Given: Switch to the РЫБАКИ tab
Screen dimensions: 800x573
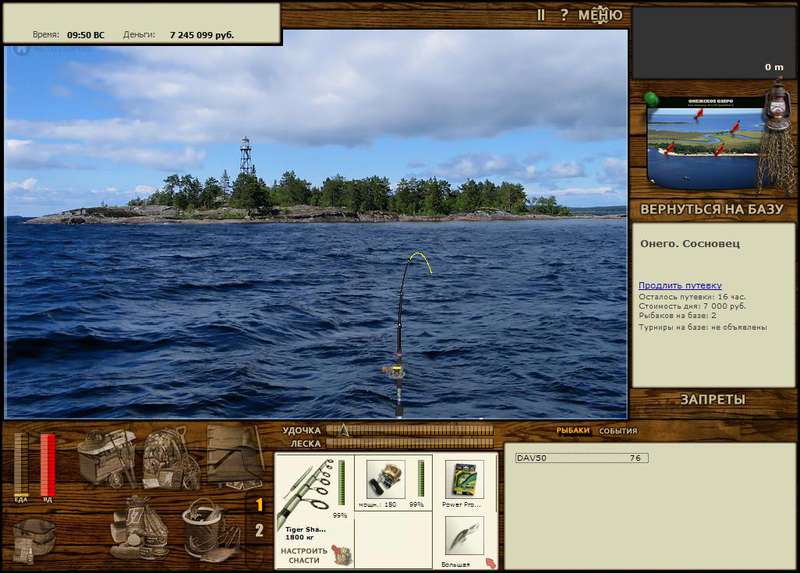Looking at the screenshot, I should pyautogui.click(x=572, y=431).
